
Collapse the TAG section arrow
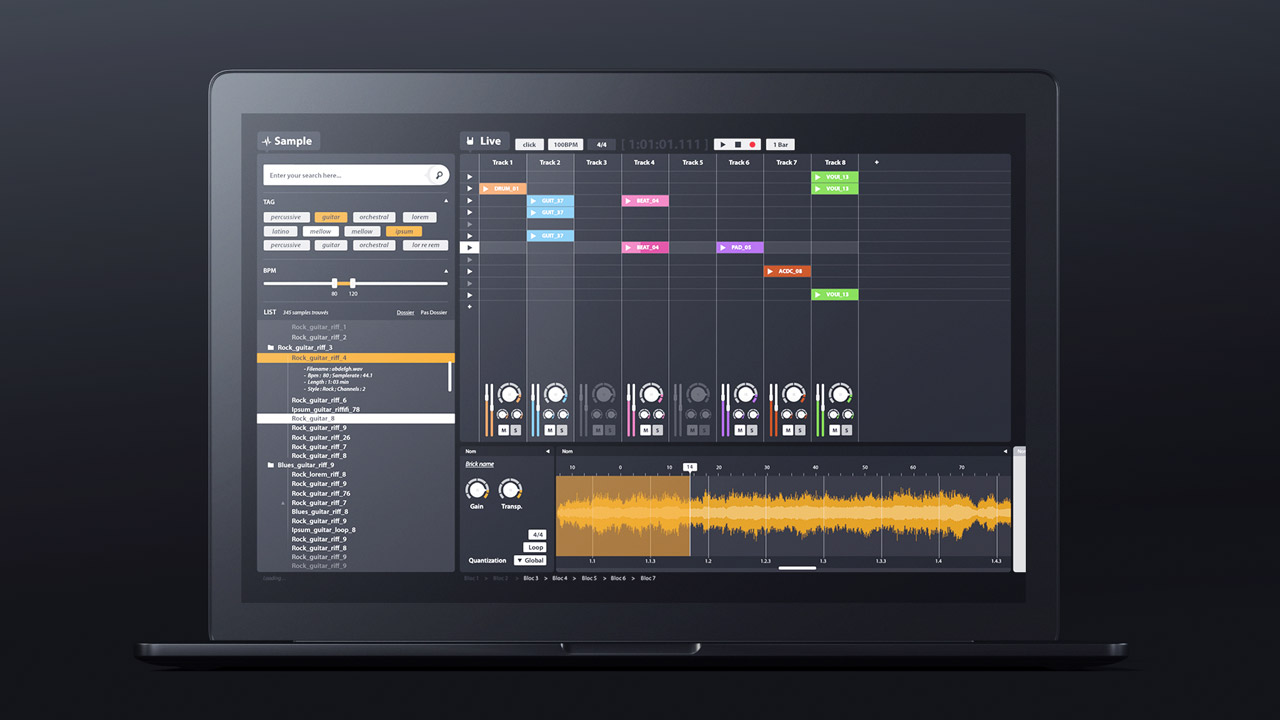click(x=446, y=202)
